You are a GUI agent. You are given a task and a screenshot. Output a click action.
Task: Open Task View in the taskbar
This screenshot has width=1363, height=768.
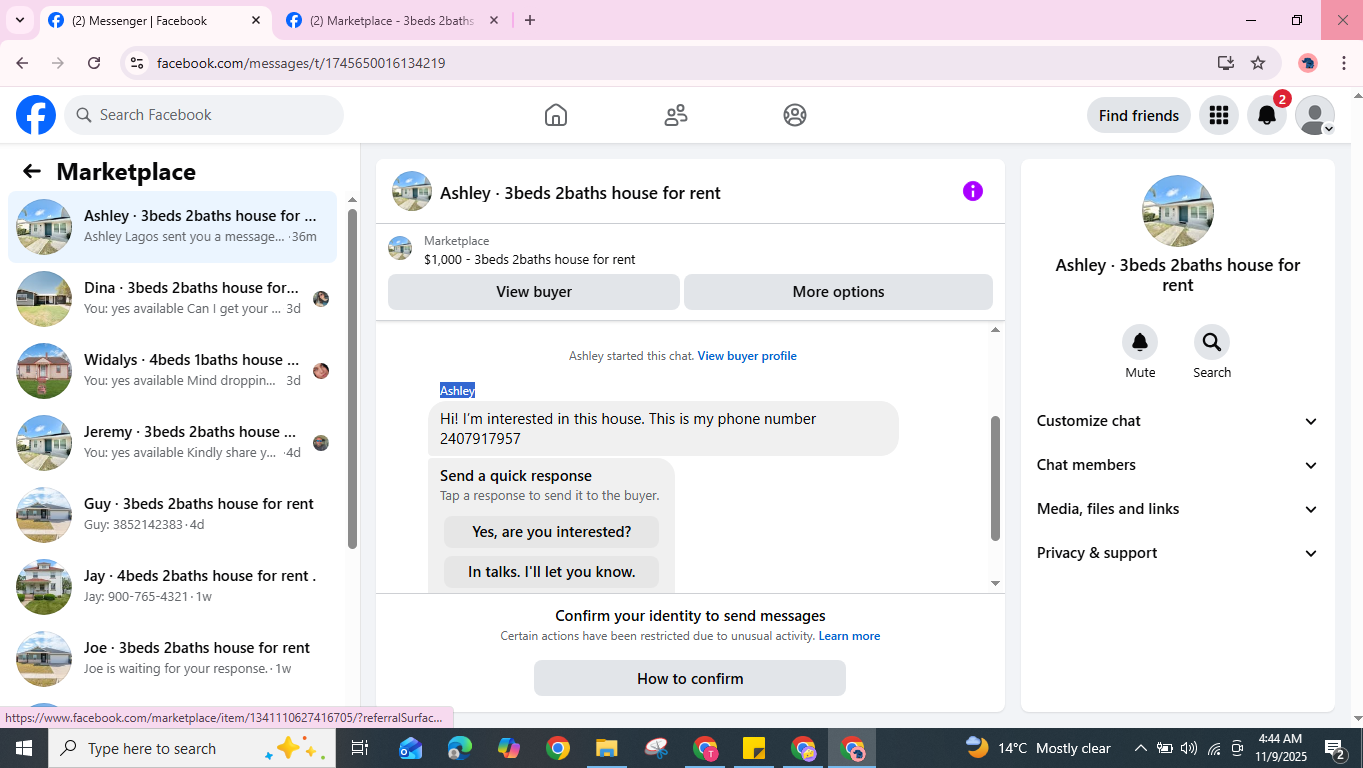[360, 748]
